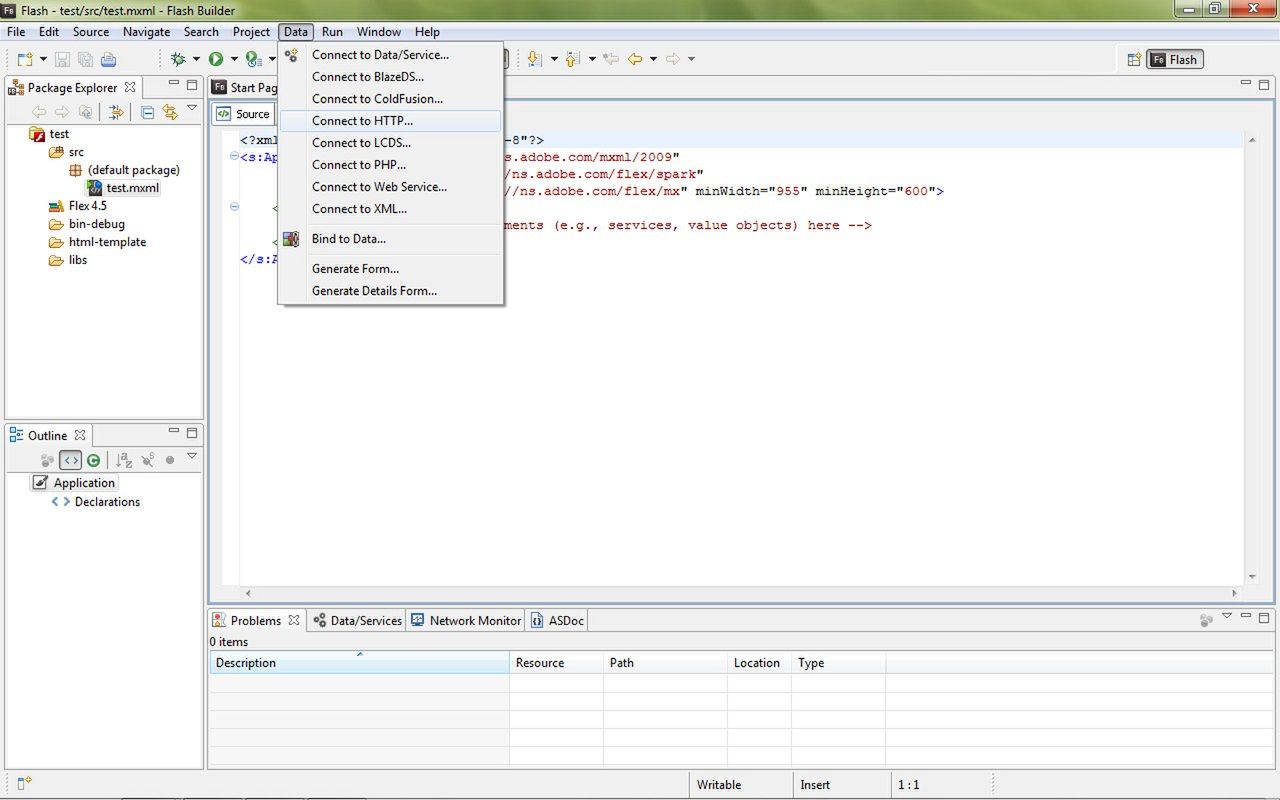Viewport: 1280px width, 800px height.
Task: Collapse the s:Application code fold marker
Action: click(x=234, y=156)
